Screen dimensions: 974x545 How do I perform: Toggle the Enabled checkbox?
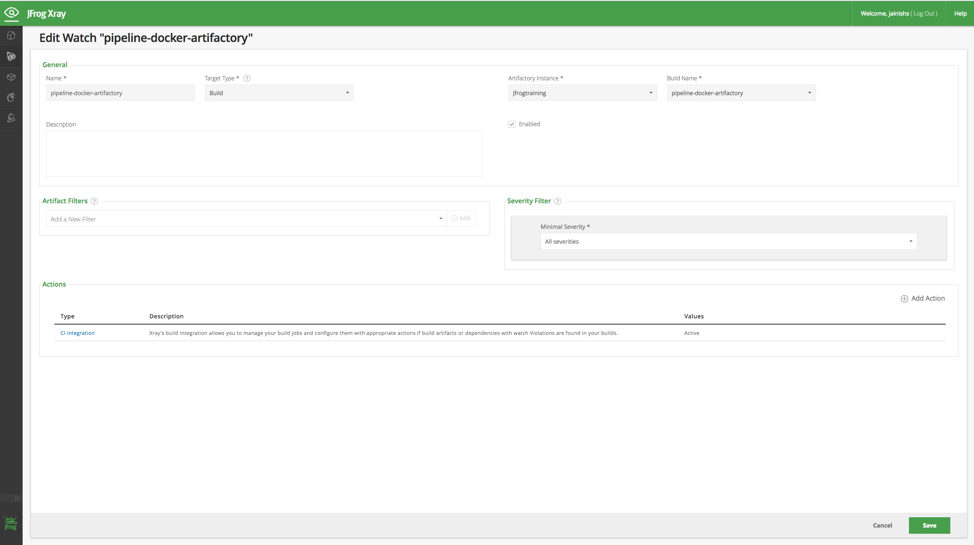click(x=512, y=124)
